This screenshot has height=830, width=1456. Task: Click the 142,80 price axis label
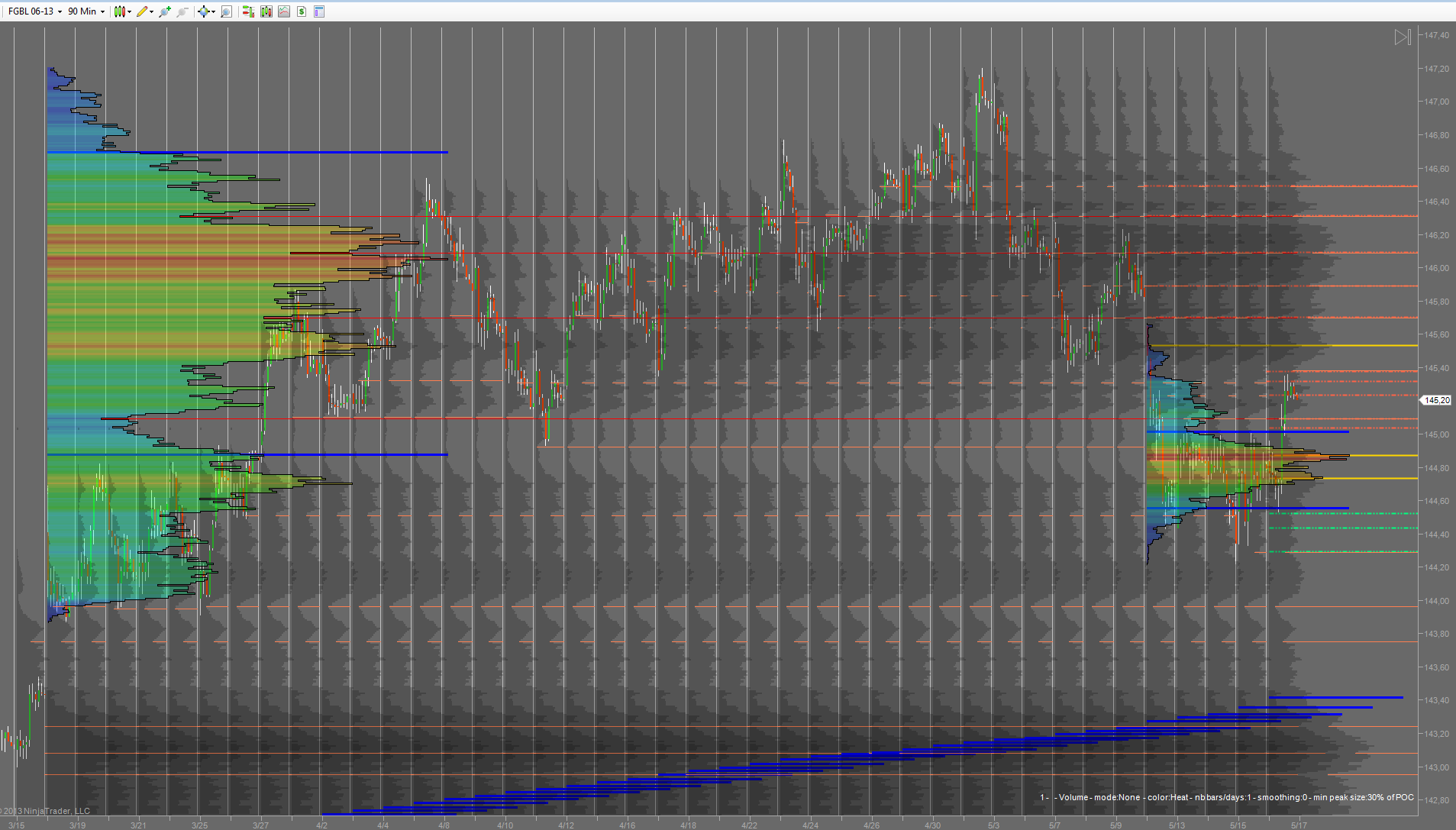pos(1436,800)
